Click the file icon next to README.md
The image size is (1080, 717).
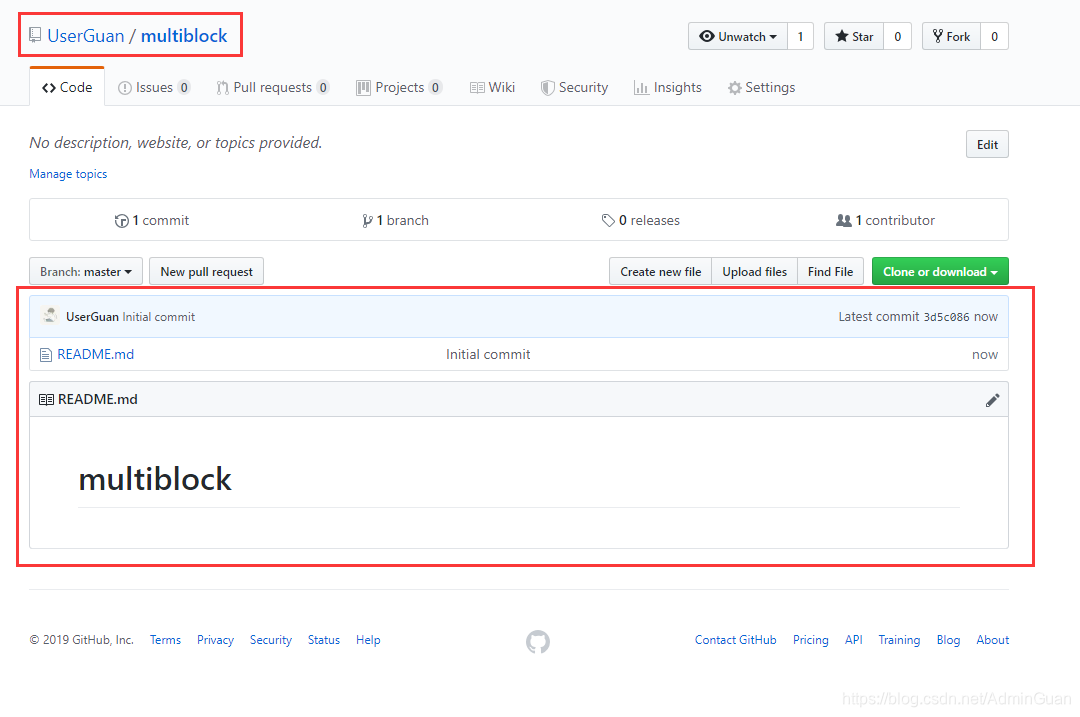(x=45, y=355)
